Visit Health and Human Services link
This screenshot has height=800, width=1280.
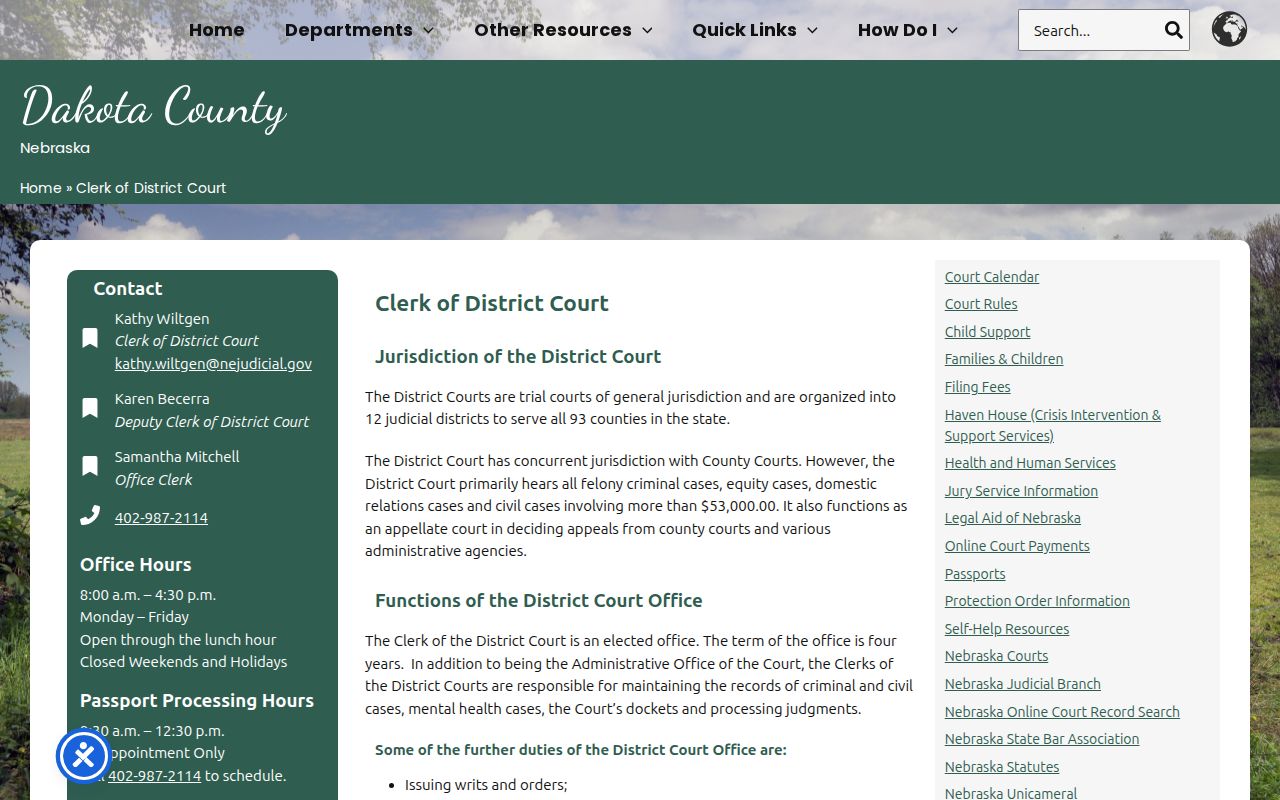1030,463
